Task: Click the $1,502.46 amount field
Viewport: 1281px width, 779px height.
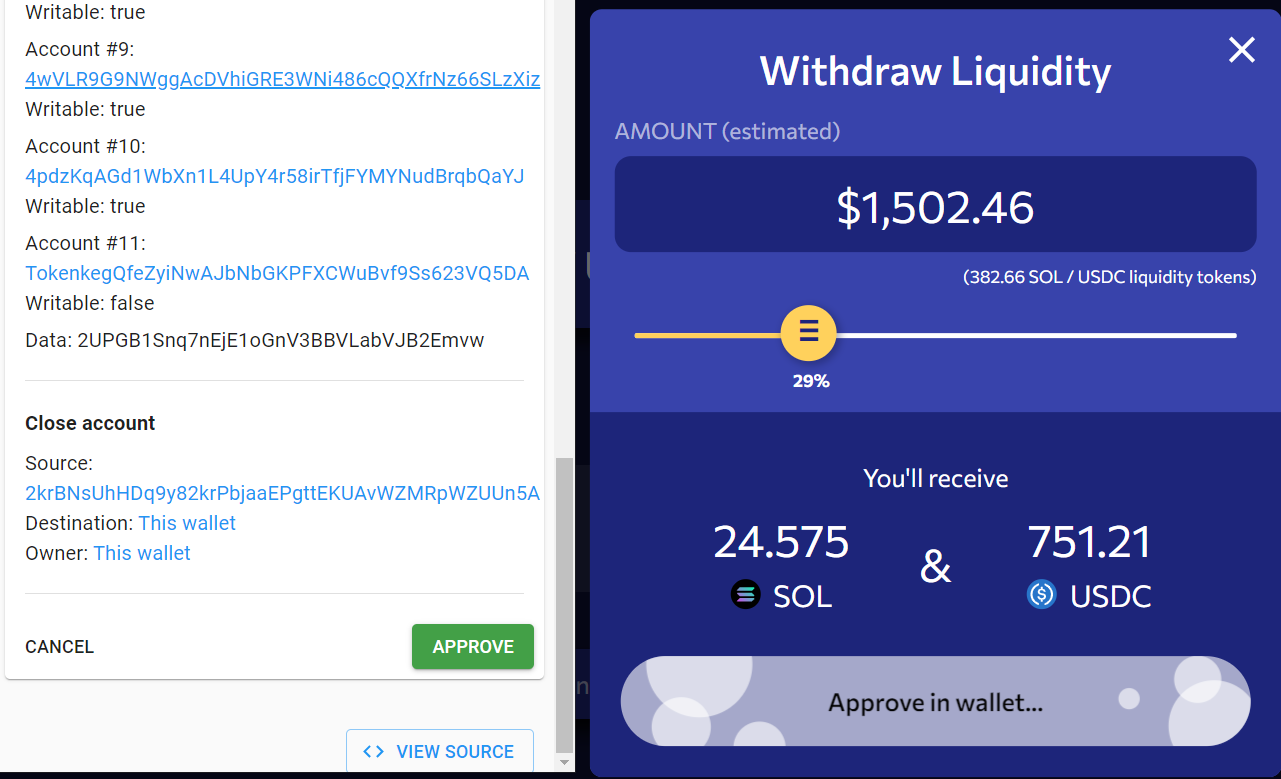Action: (x=935, y=205)
